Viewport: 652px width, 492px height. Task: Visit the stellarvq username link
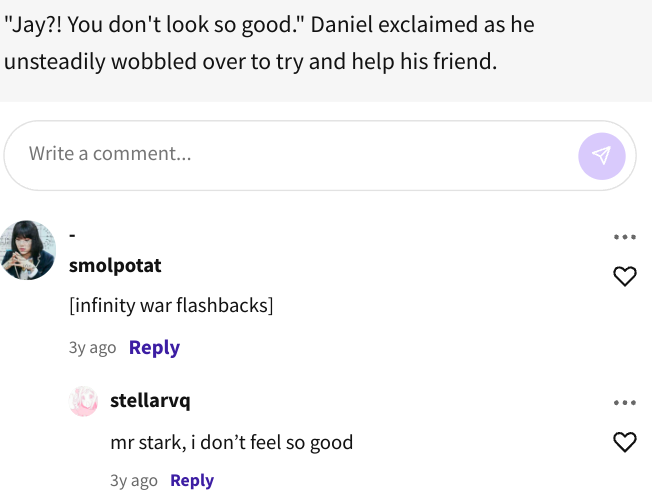click(x=150, y=401)
